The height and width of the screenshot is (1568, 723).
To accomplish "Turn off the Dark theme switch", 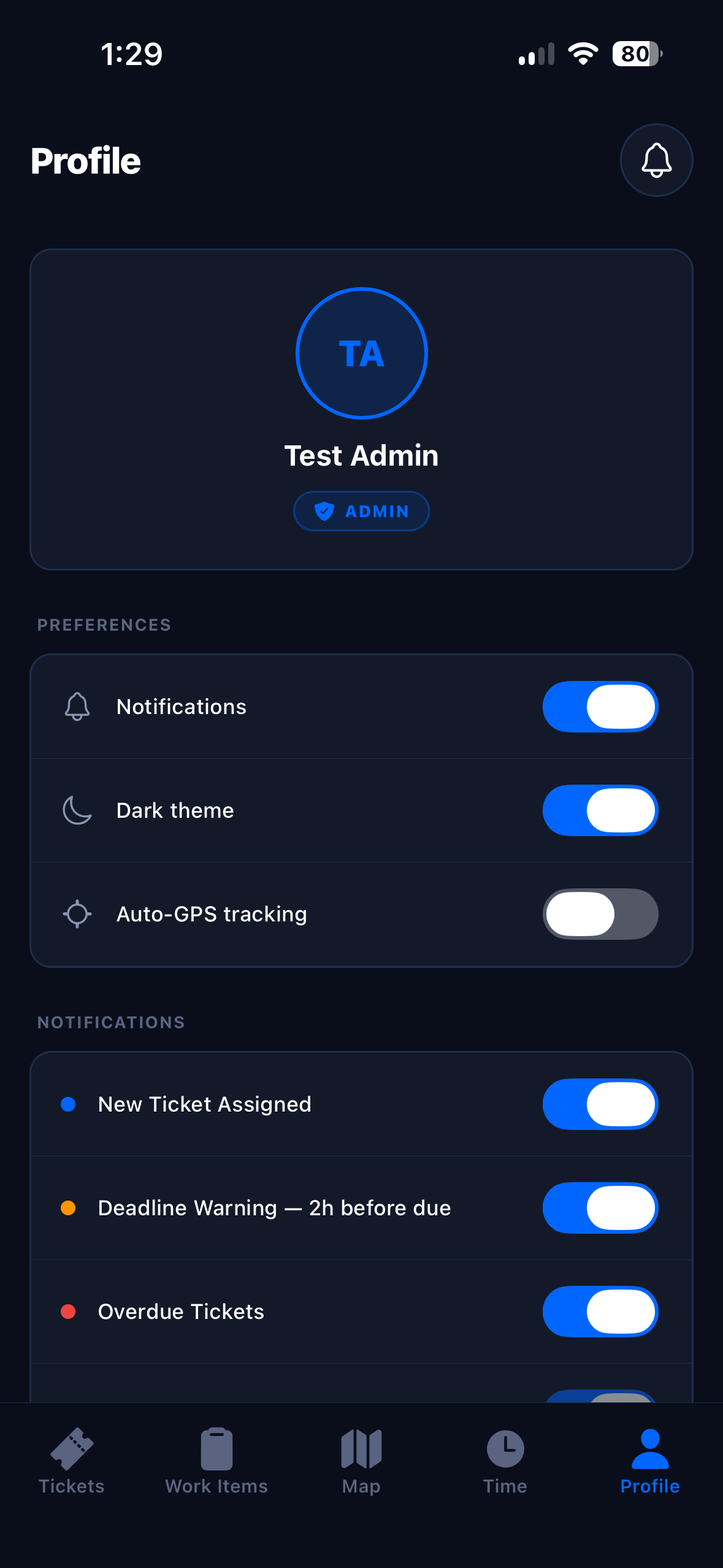I will [600, 810].
